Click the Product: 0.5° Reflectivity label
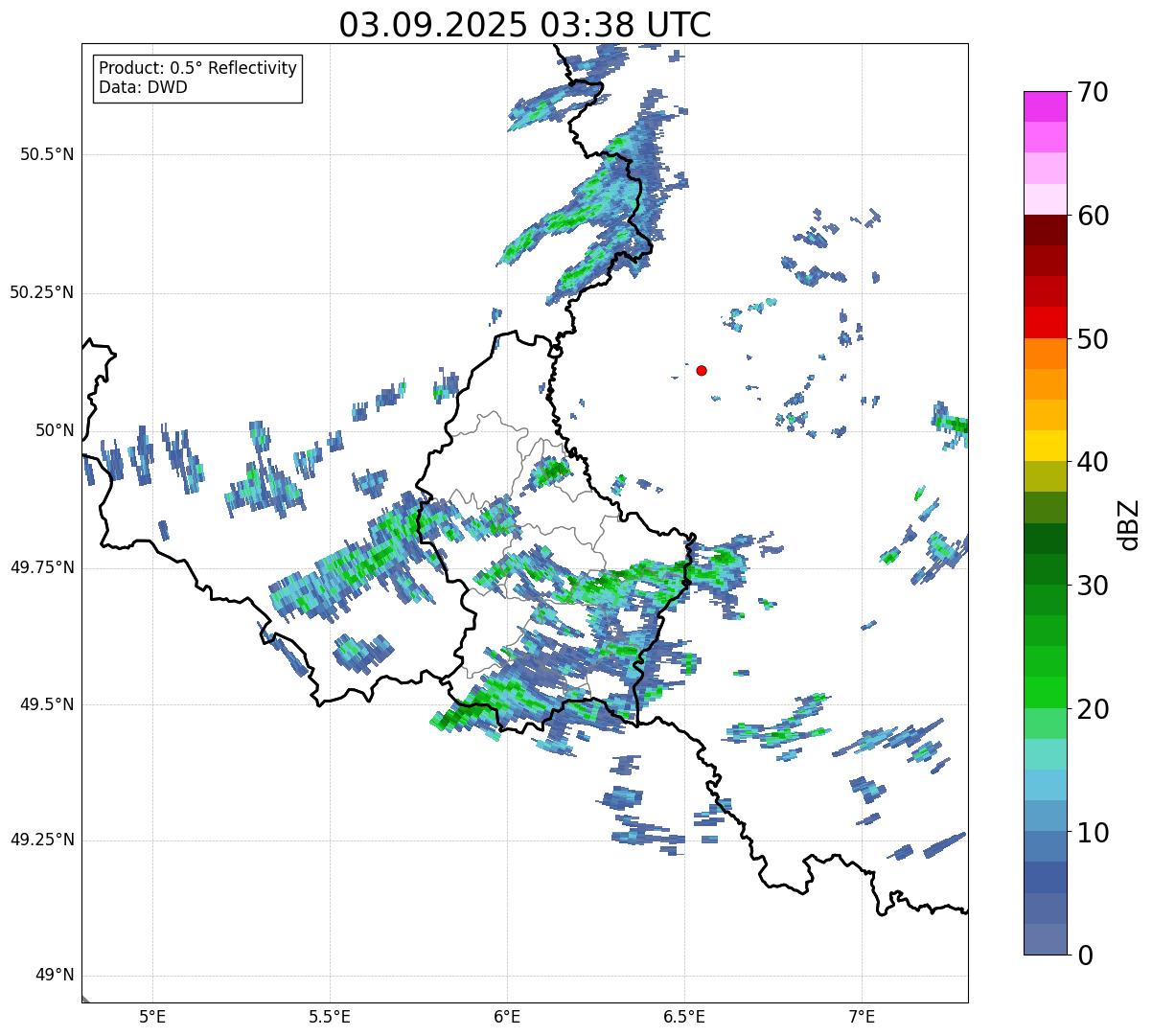 tap(198, 69)
